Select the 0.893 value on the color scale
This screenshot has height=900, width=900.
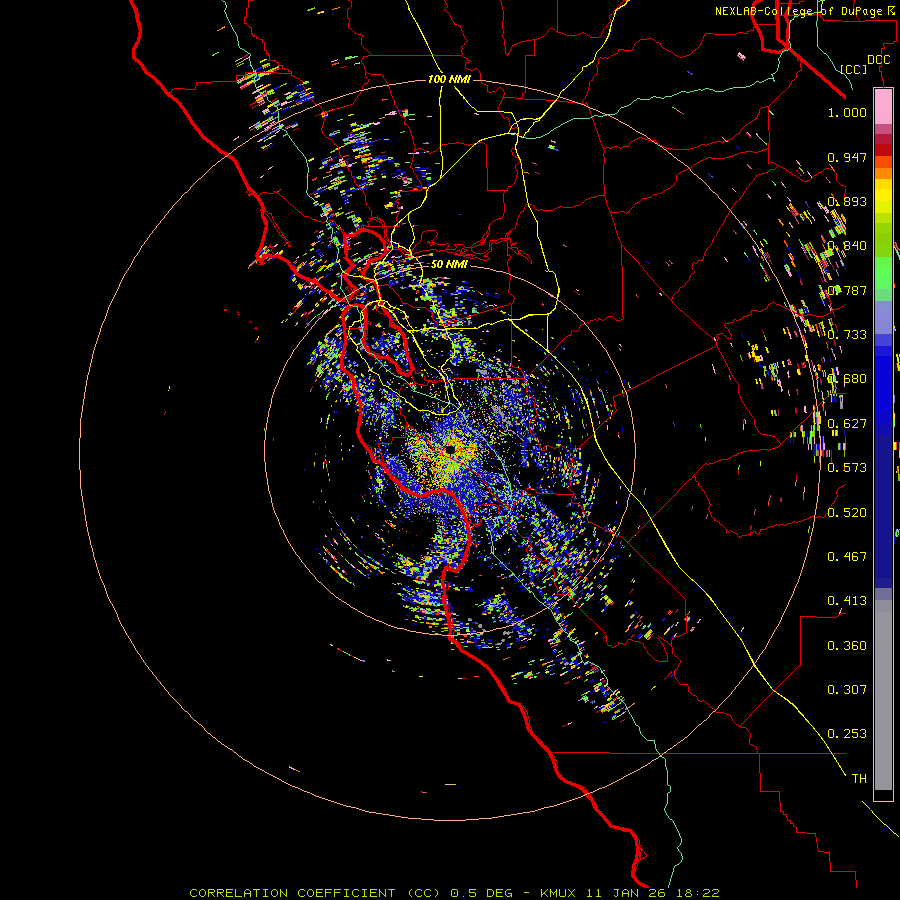[x=847, y=201]
